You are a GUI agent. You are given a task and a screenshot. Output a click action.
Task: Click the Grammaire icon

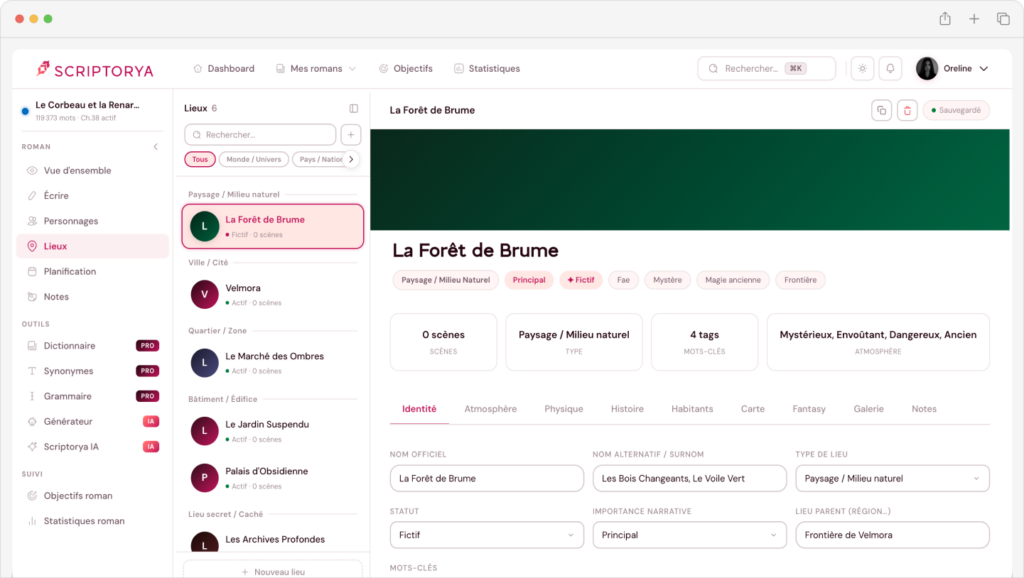click(32, 396)
